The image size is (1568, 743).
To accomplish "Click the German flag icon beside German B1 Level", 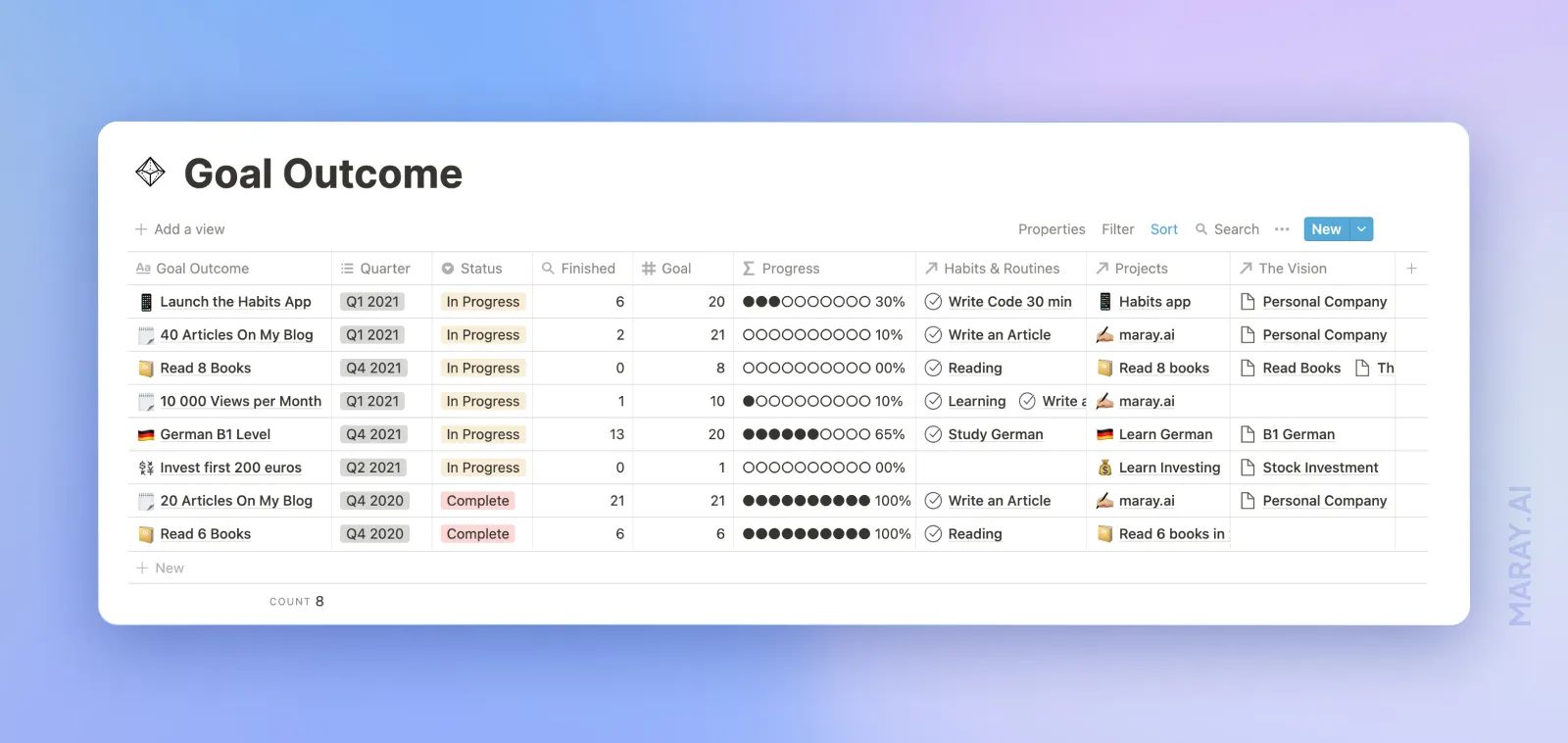I will 146,435.
